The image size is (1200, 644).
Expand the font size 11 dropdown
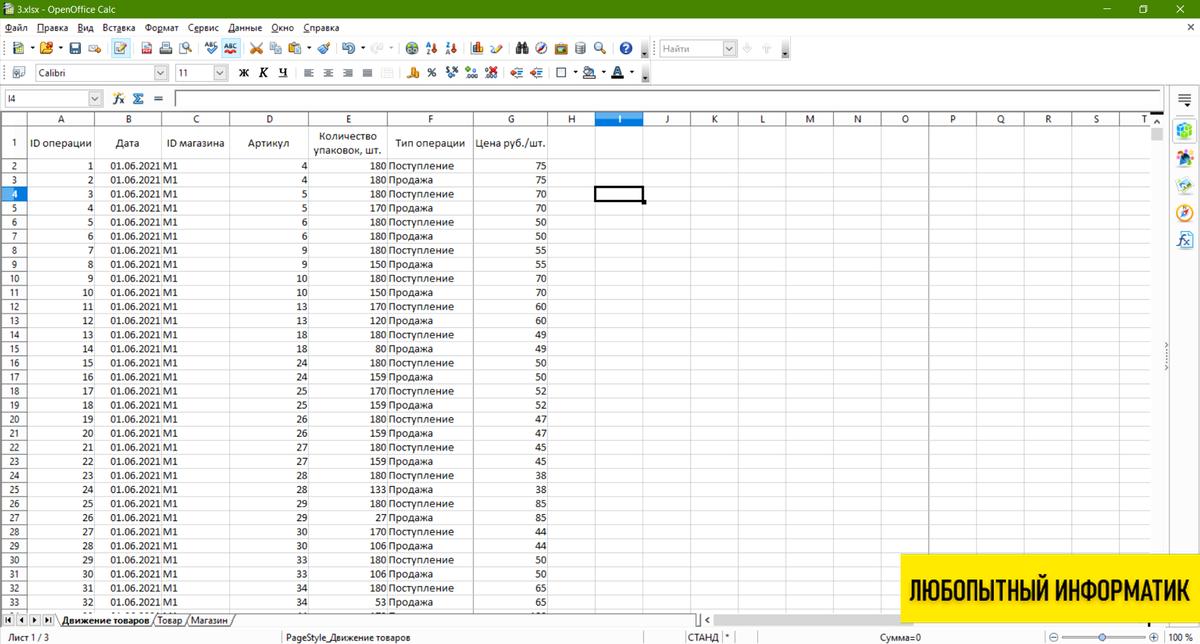pyautogui.click(x=221, y=73)
